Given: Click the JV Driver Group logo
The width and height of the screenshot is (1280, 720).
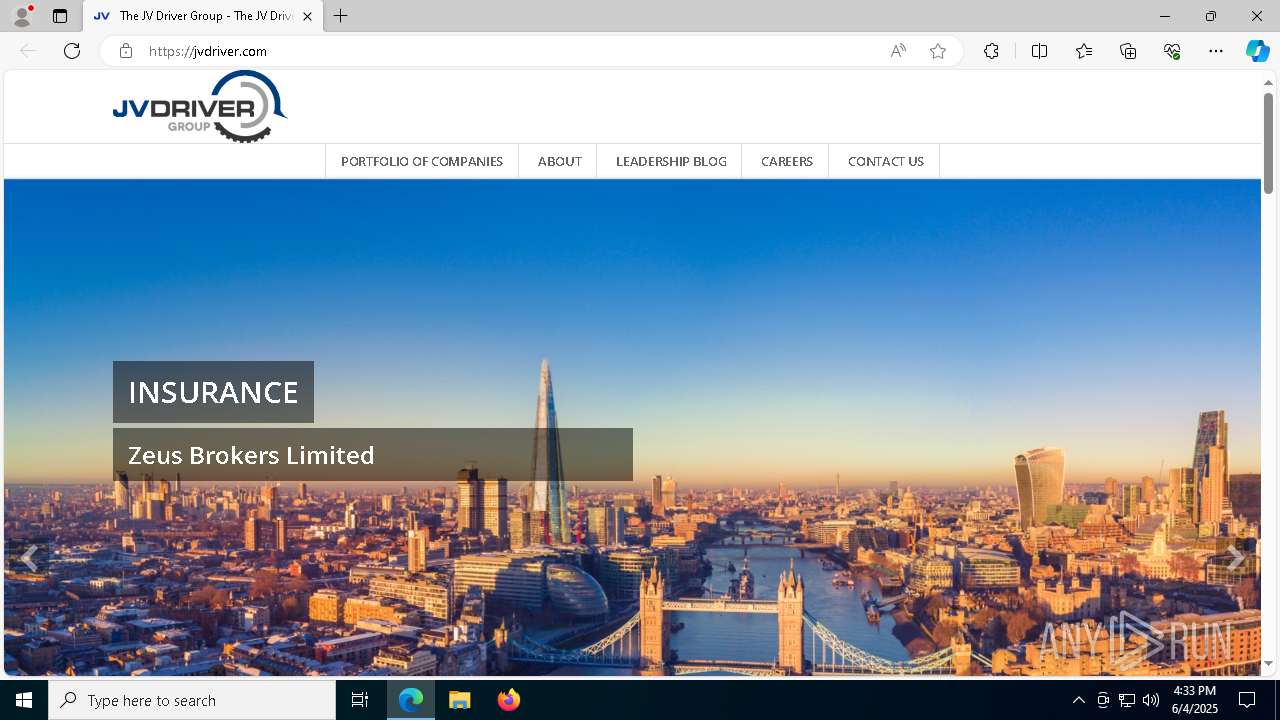Looking at the screenshot, I should [200, 106].
